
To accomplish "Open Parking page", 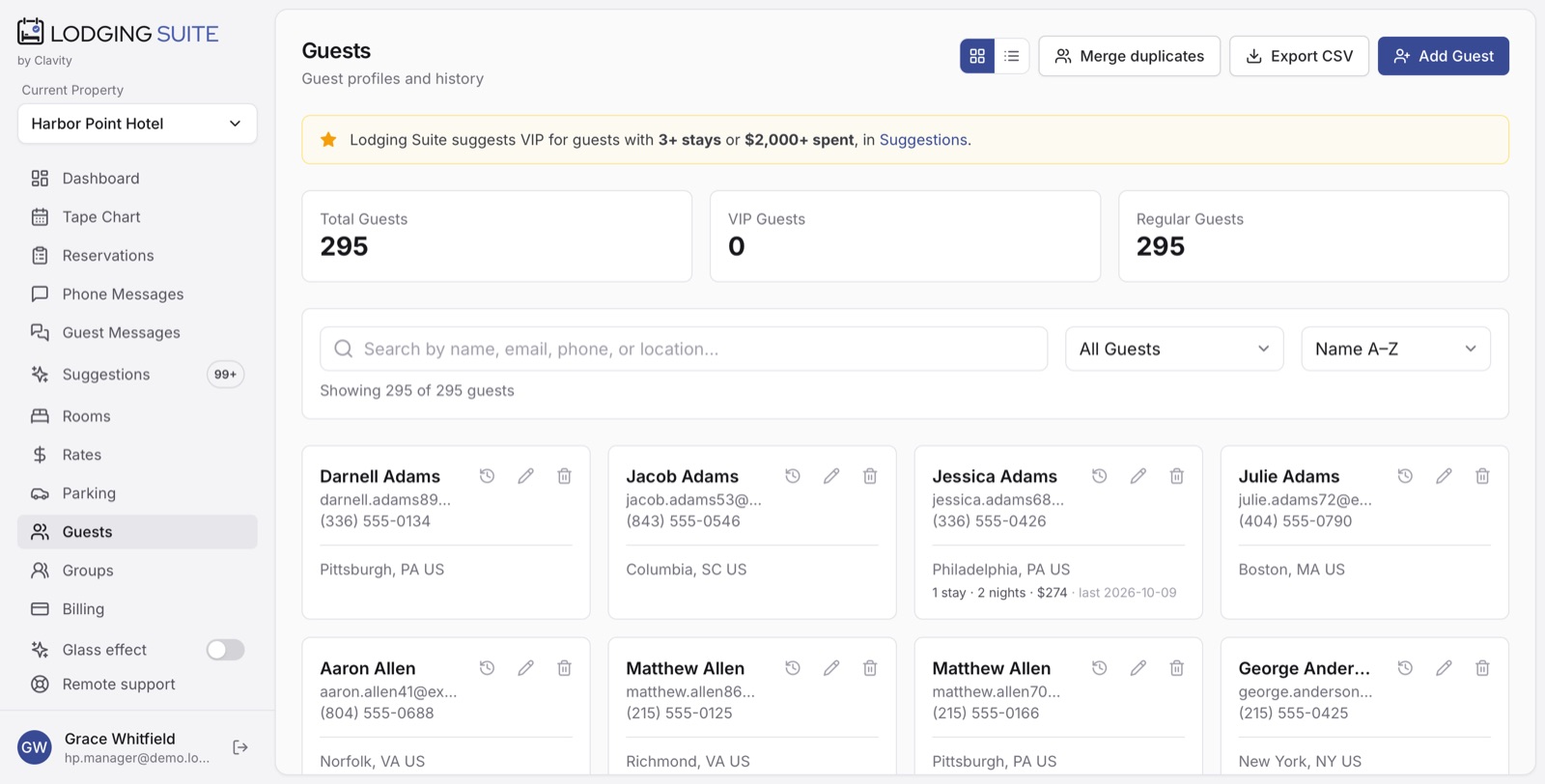I will coord(137,493).
